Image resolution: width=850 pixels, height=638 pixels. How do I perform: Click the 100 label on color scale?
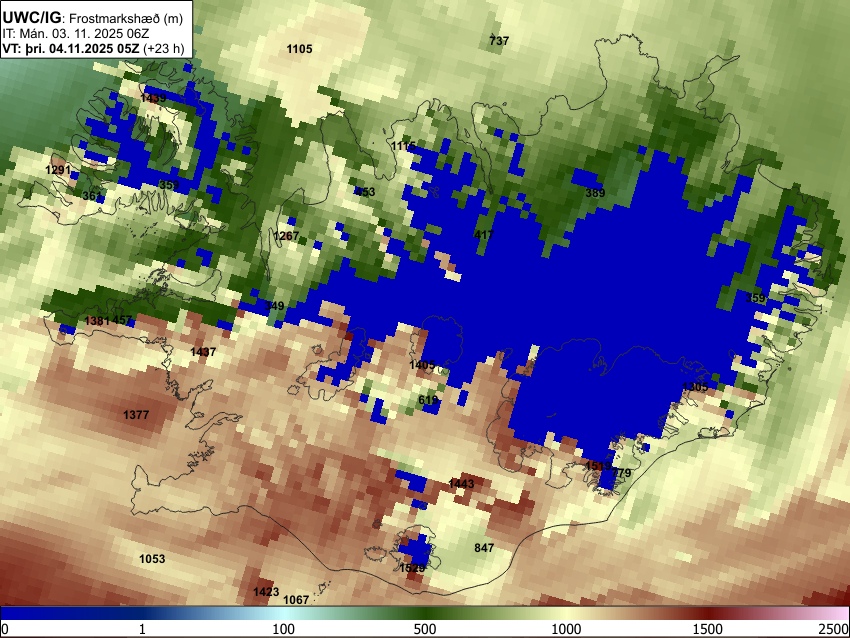pos(284,629)
